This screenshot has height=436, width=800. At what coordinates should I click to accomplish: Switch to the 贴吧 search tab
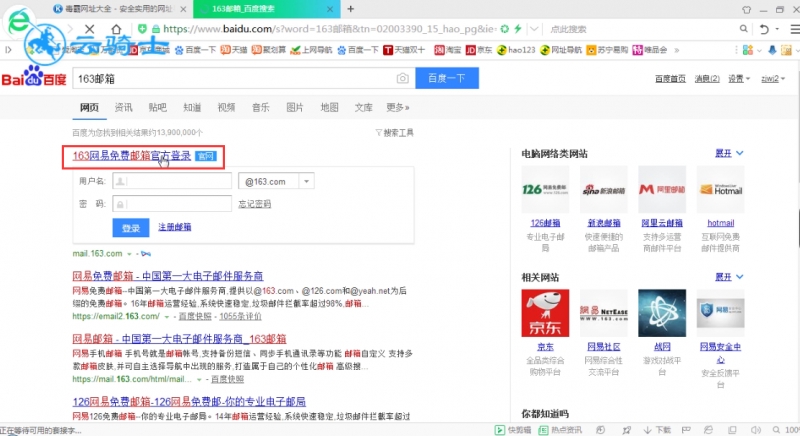(158, 107)
